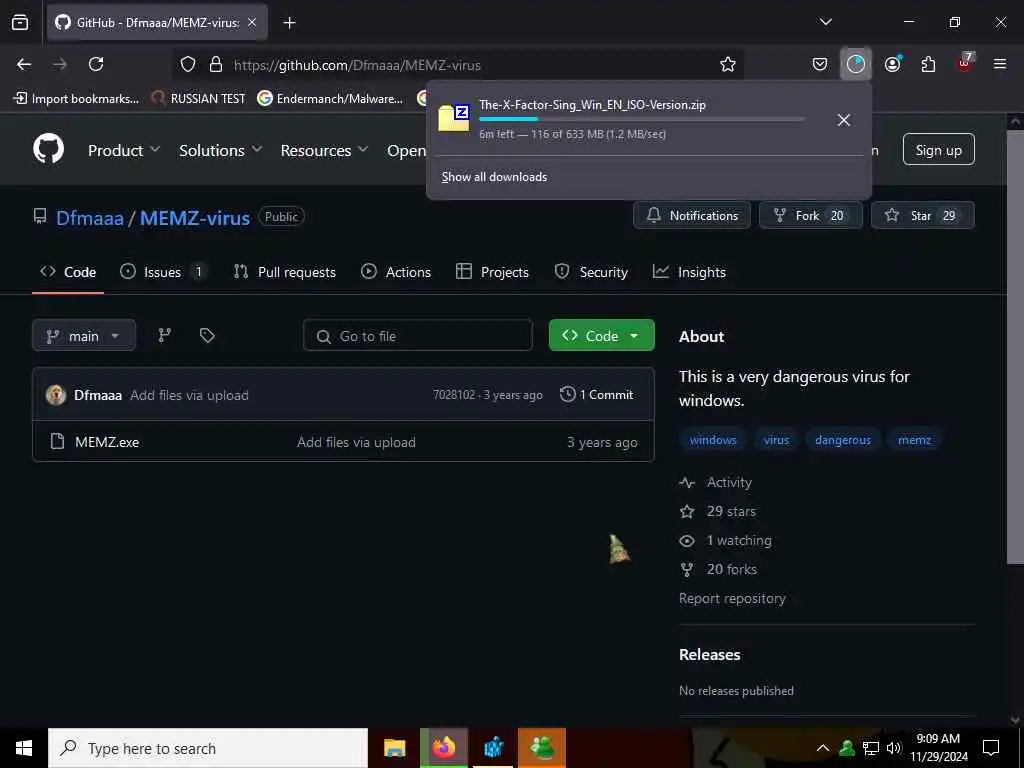Image resolution: width=1024 pixels, height=768 pixels.
Task: Switch to the Actions tab
Action: click(396, 272)
